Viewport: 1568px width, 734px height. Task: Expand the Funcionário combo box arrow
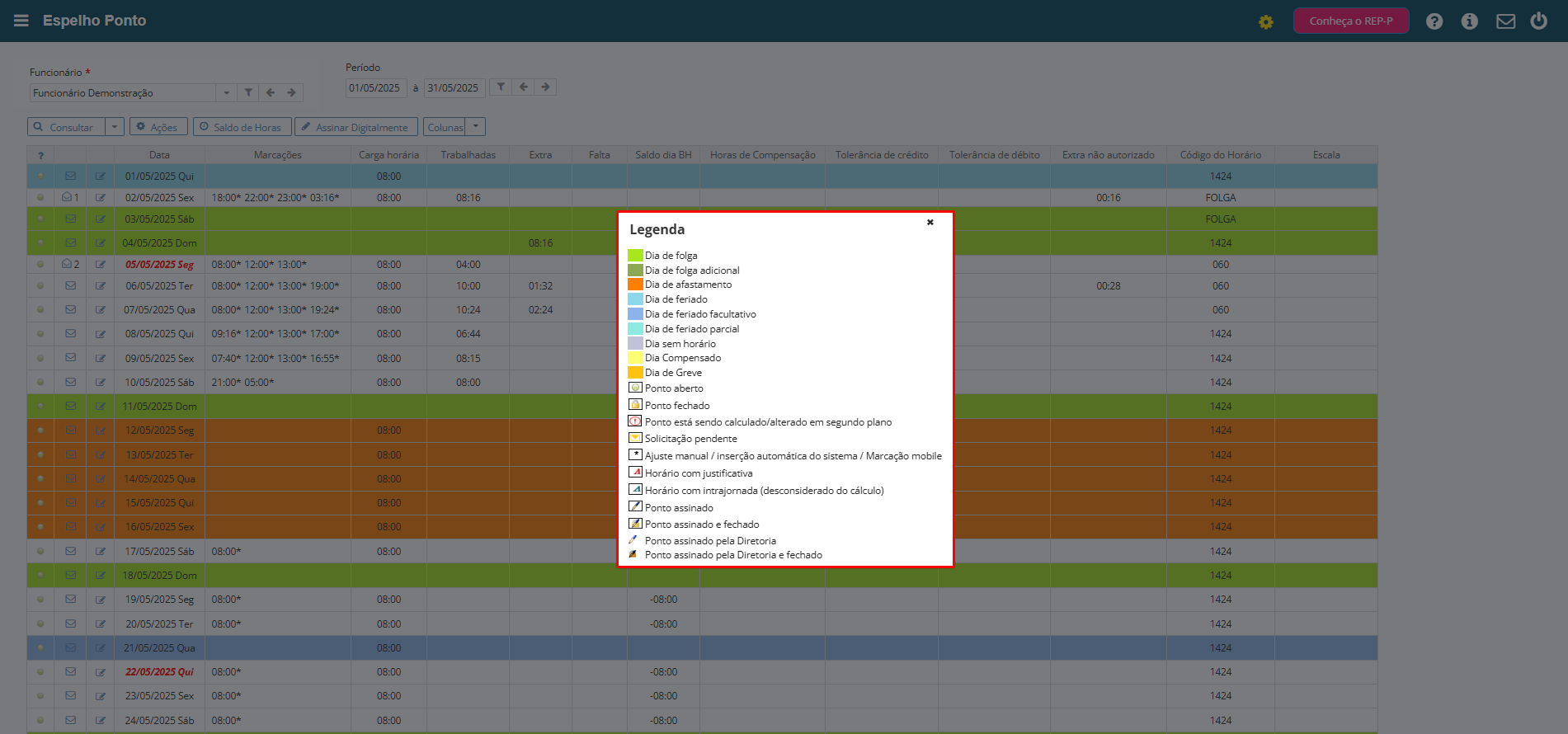click(x=226, y=93)
